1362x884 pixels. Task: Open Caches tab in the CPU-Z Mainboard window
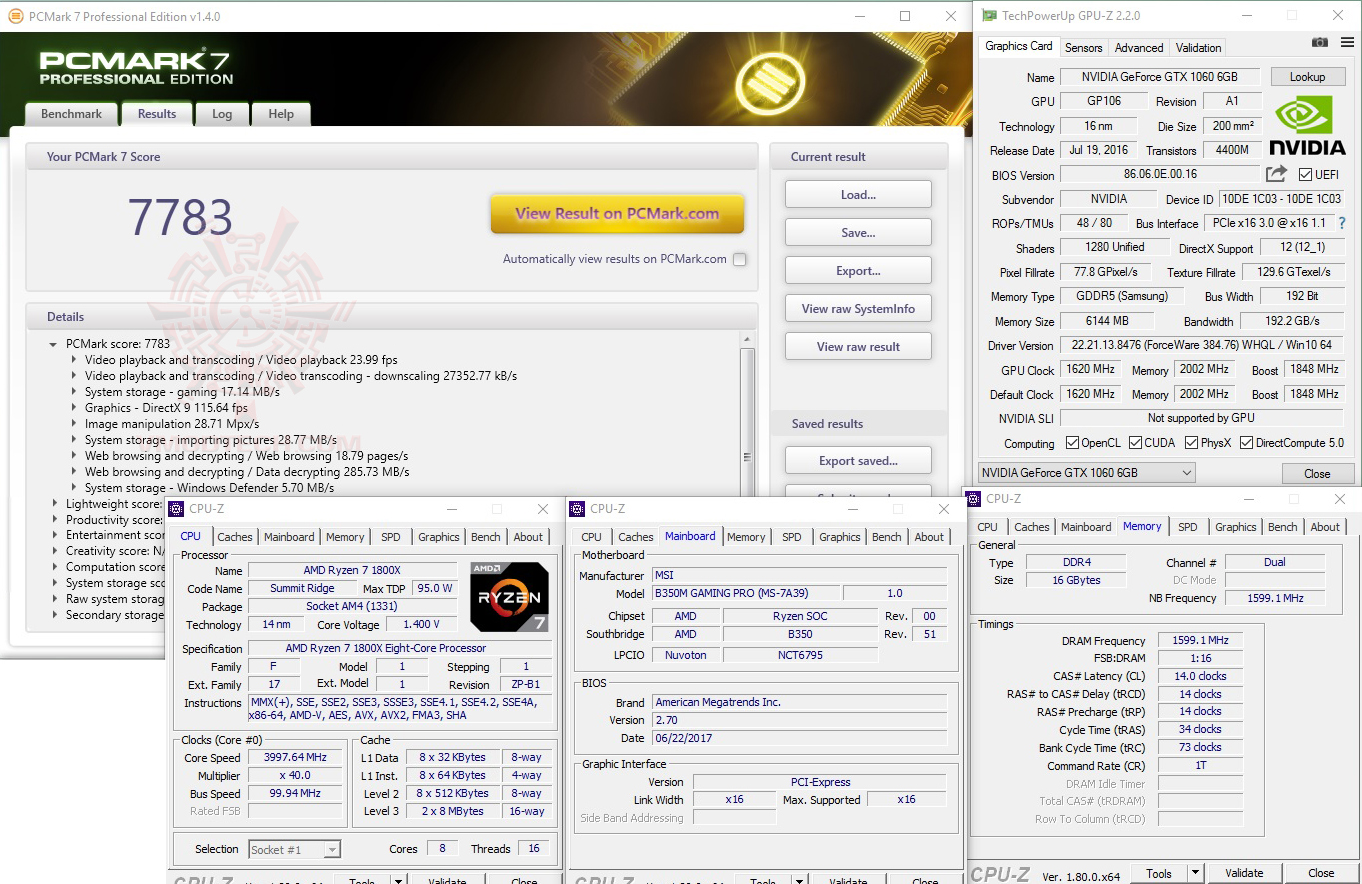[636, 537]
